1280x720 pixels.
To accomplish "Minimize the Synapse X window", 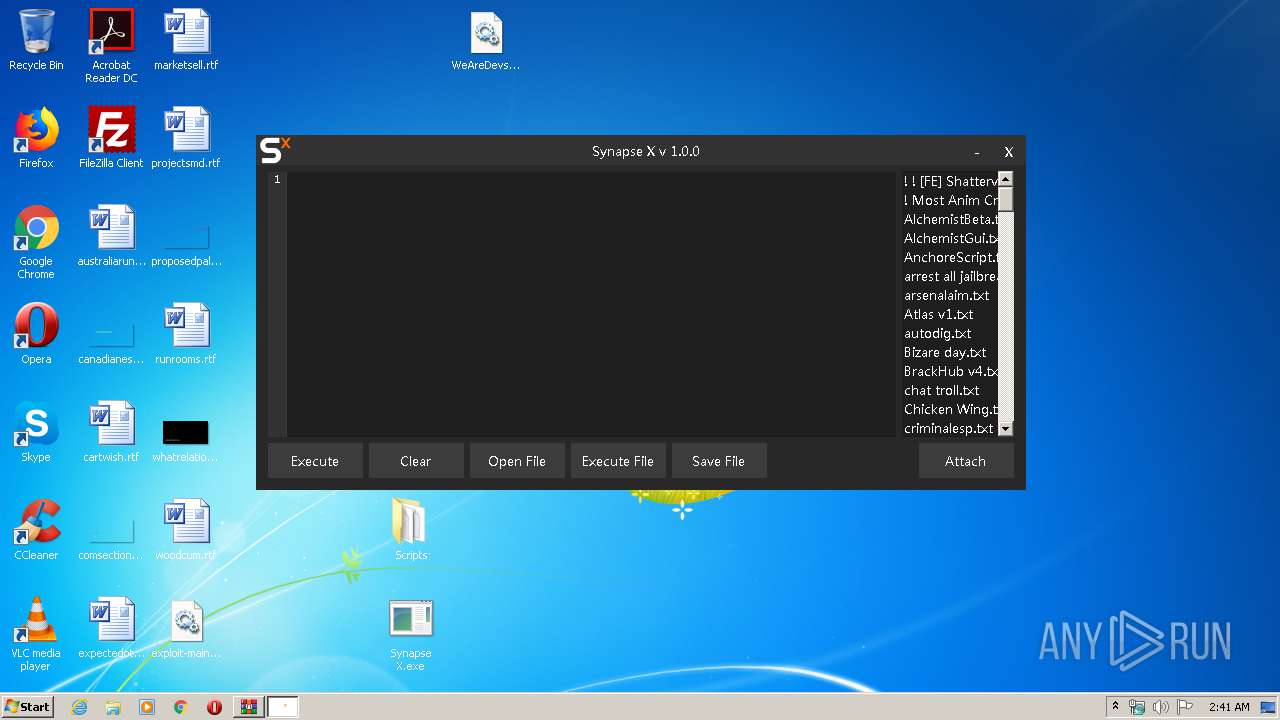I will point(977,152).
